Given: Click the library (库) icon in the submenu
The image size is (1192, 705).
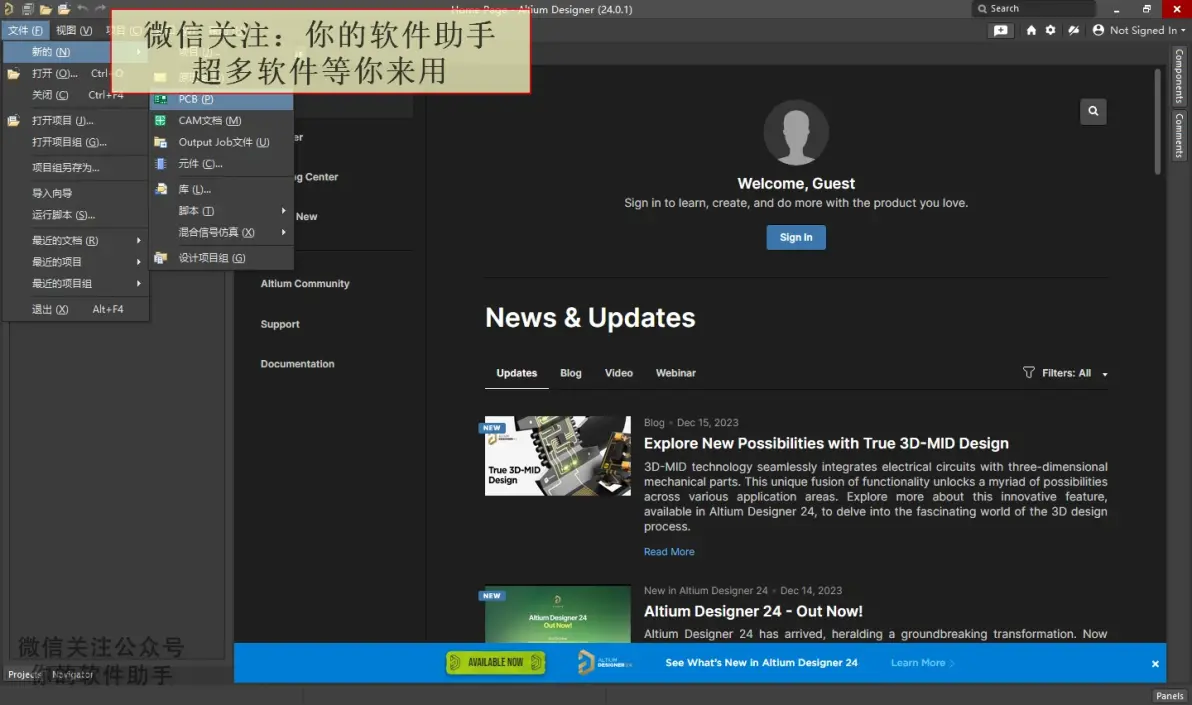Looking at the screenshot, I should (160, 189).
